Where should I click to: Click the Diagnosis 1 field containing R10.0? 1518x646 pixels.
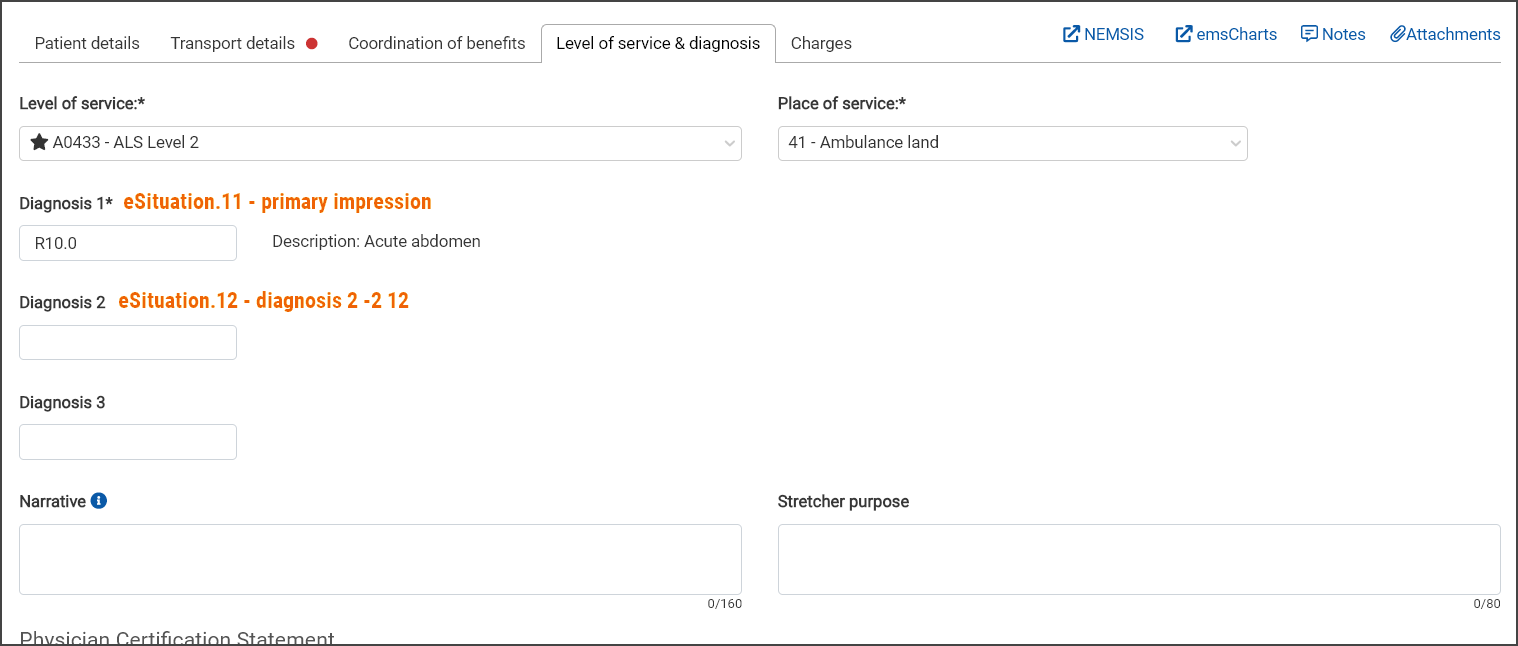point(128,243)
